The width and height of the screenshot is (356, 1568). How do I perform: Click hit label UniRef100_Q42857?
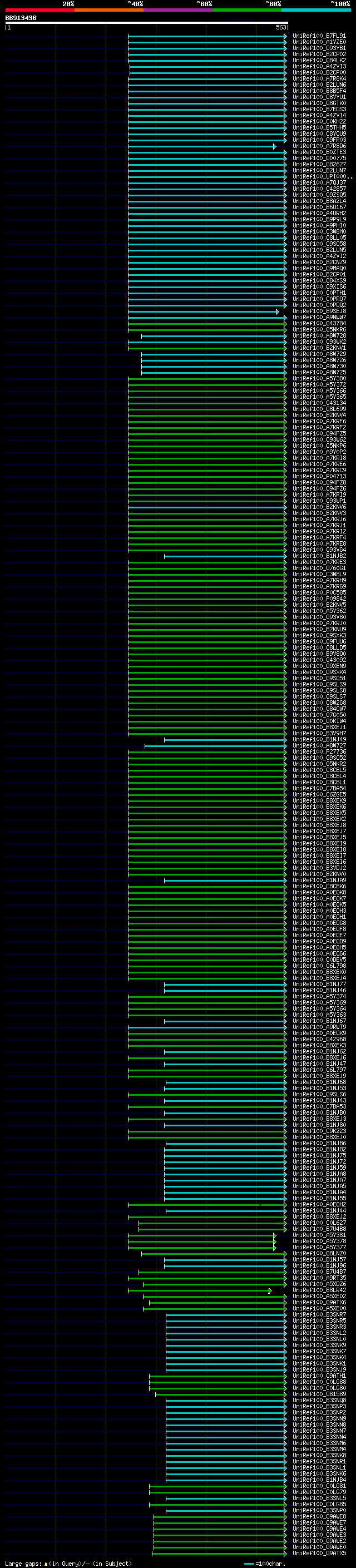[319, 189]
